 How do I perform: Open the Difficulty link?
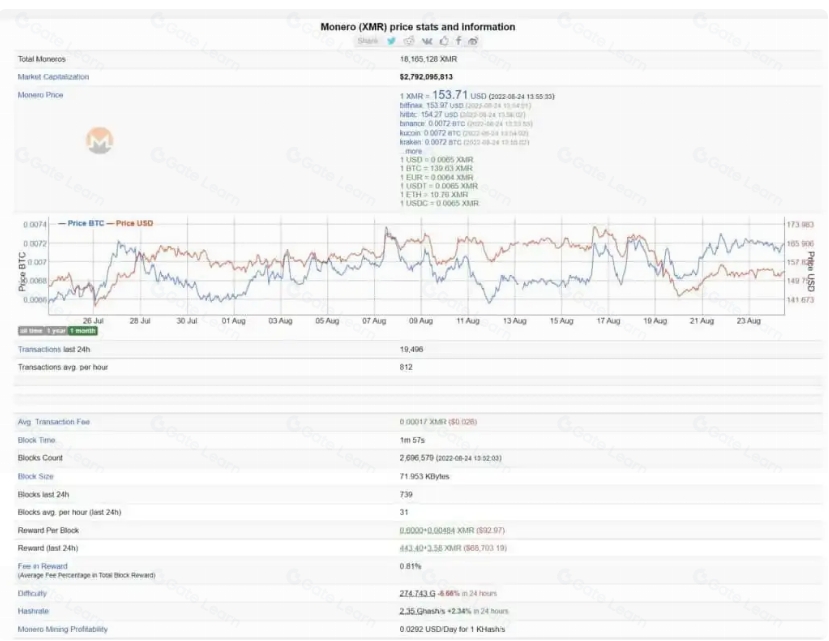(32, 593)
